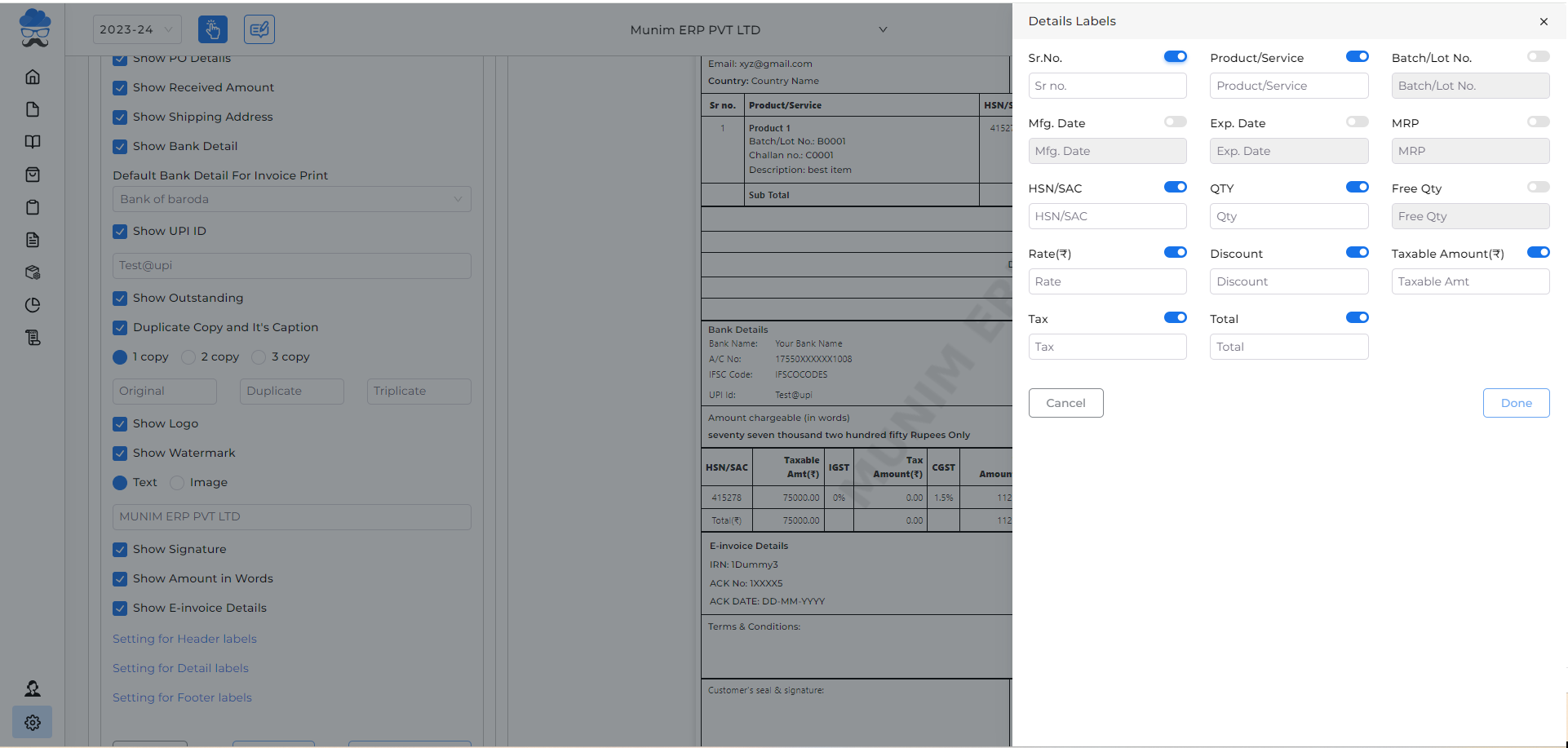Open the inventory box icon in sidebar

click(33, 272)
